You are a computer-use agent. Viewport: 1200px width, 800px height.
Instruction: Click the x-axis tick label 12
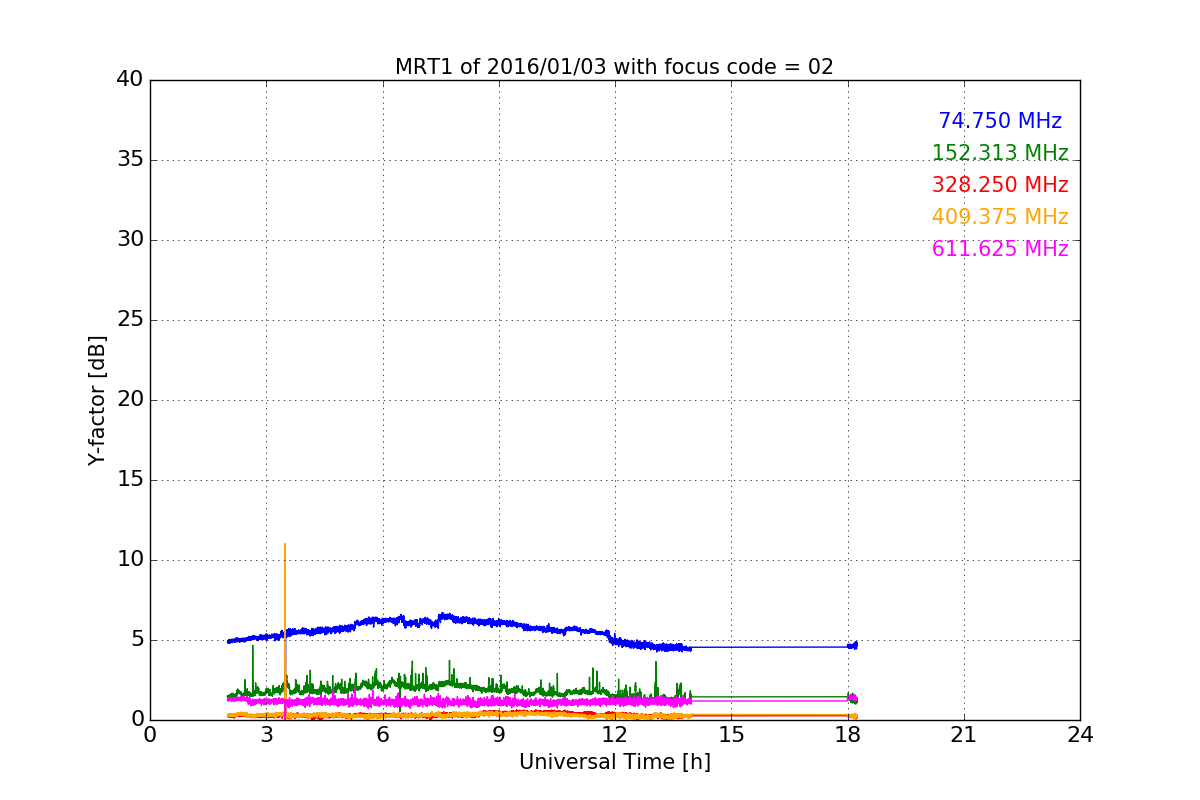pyautogui.click(x=615, y=735)
